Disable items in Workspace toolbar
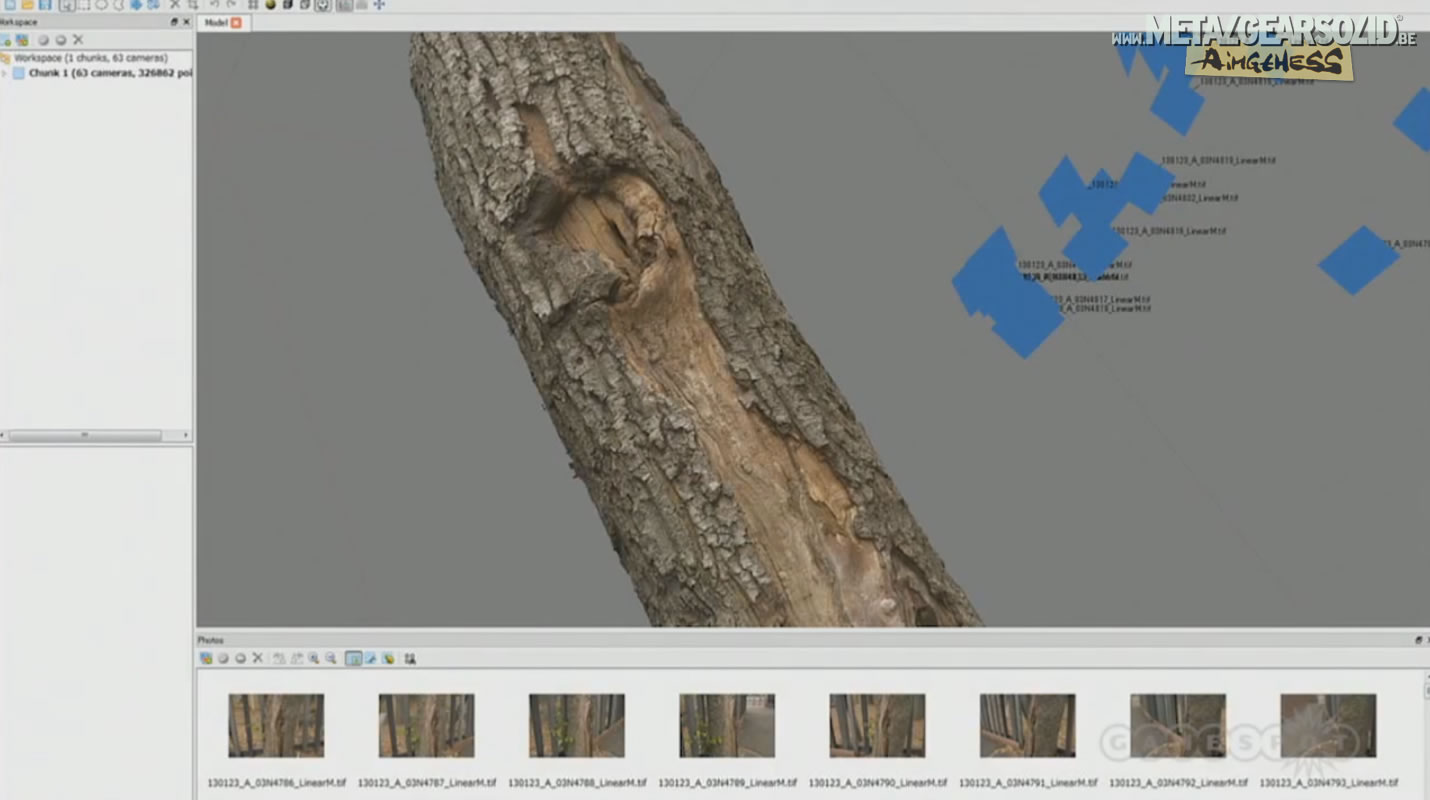This screenshot has width=1430, height=800. pos(61,40)
